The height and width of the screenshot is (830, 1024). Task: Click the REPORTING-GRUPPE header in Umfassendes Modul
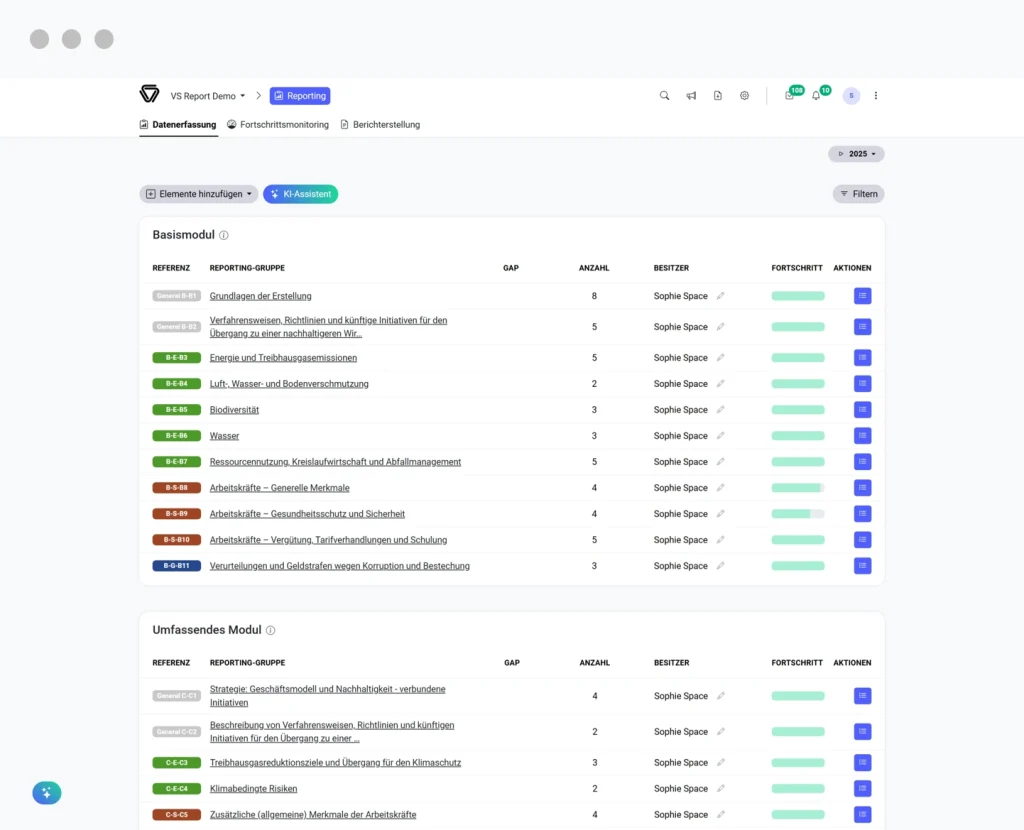(247, 663)
